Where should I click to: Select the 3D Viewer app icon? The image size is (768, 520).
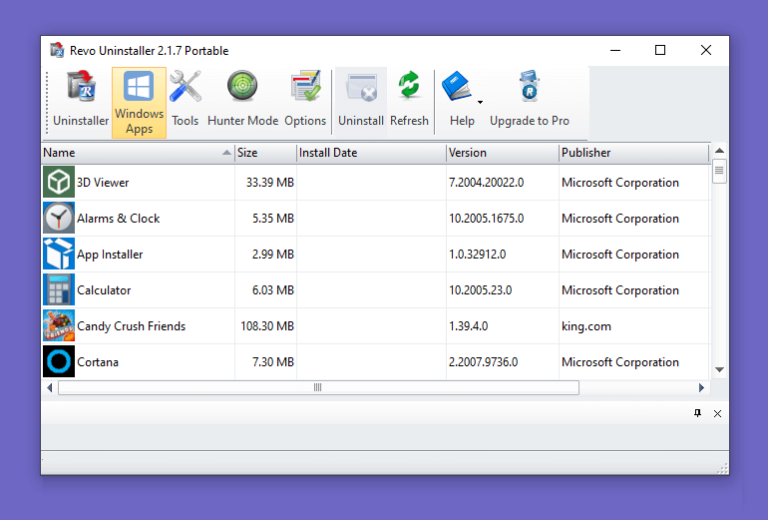tap(59, 182)
